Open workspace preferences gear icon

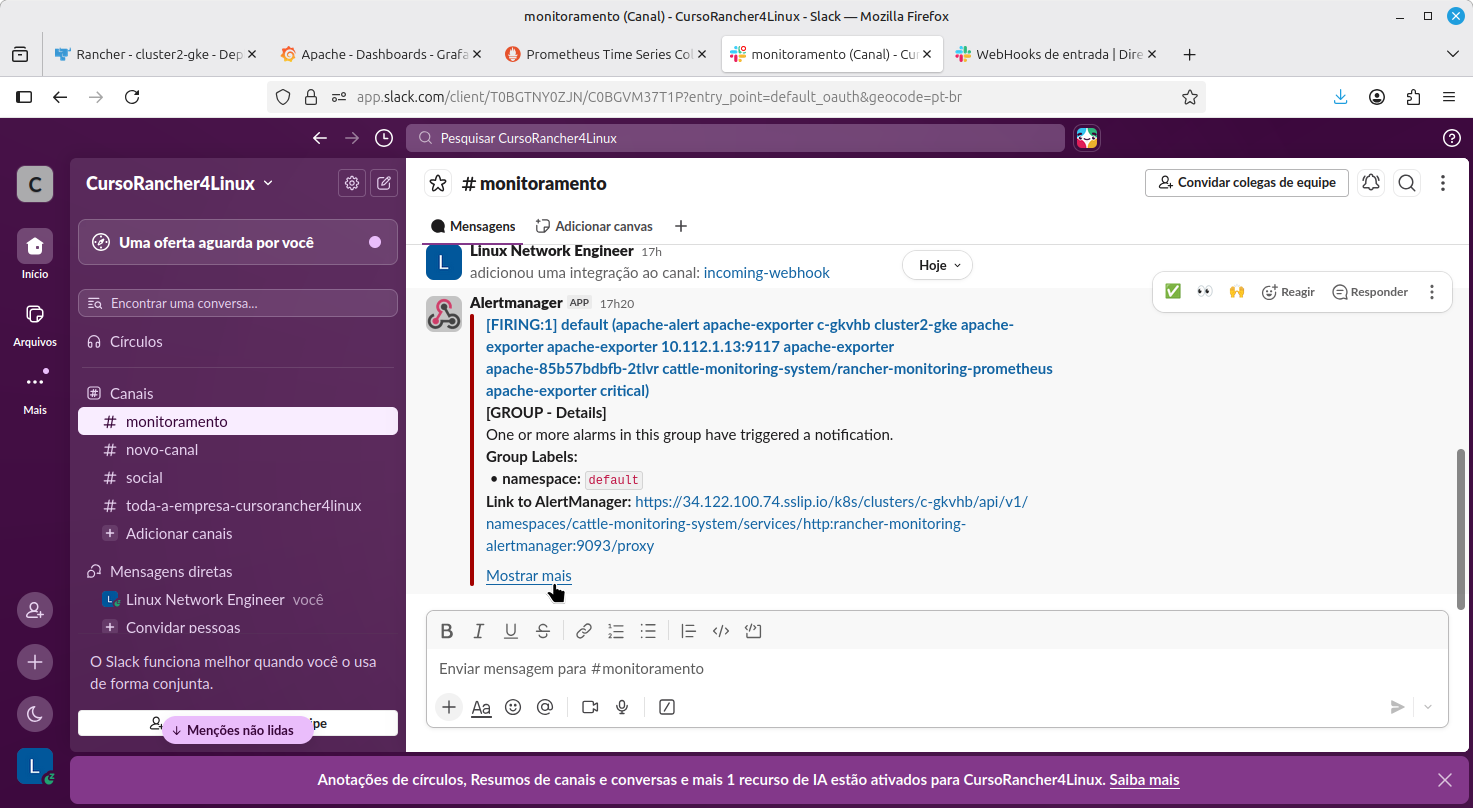(x=352, y=183)
